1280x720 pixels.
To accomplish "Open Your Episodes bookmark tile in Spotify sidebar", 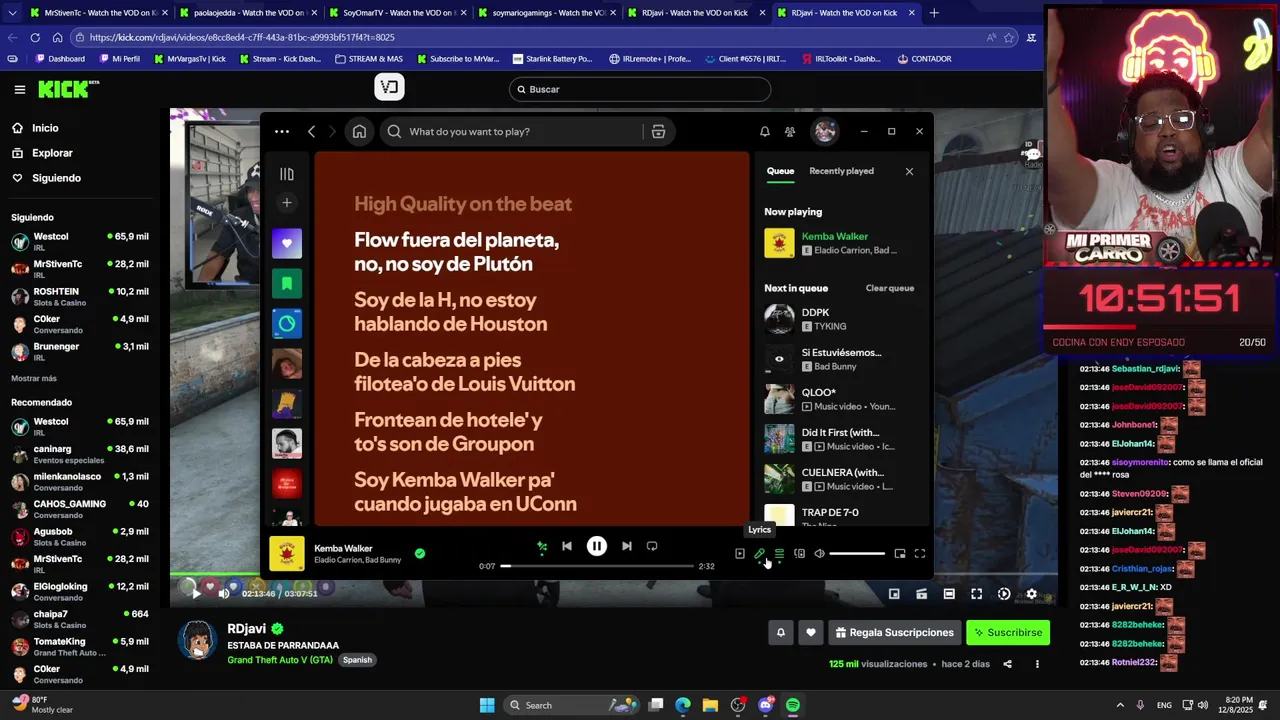I will pos(287,283).
